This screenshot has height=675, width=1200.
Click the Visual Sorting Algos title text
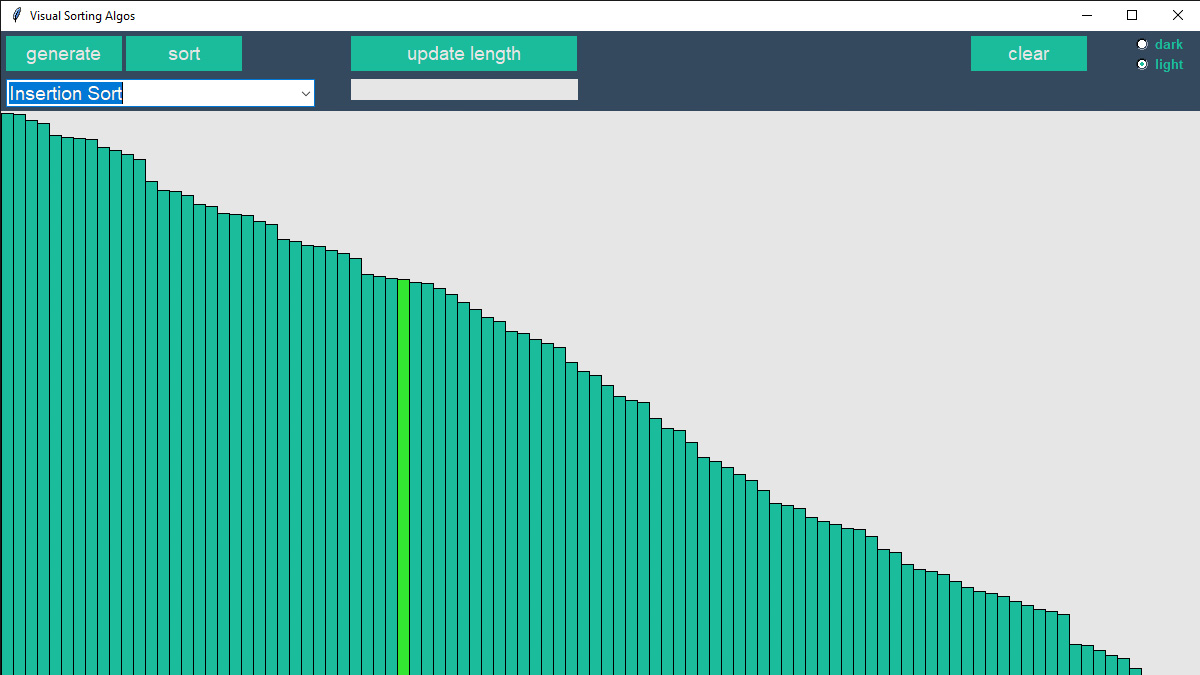(x=82, y=16)
